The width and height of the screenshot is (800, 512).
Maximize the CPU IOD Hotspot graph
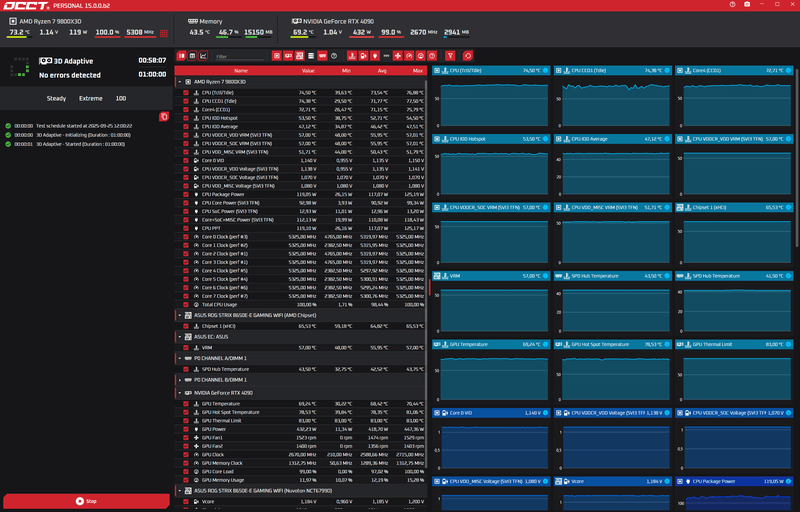[x=437, y=139]
